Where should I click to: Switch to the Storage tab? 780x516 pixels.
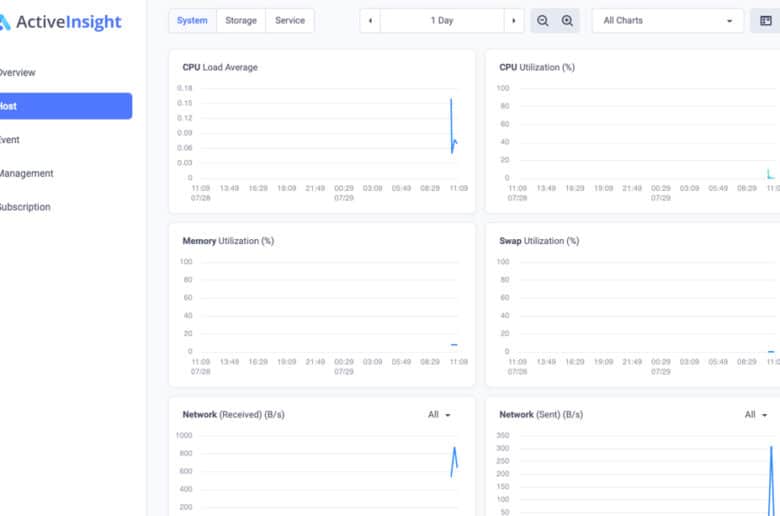click(241, 21)
